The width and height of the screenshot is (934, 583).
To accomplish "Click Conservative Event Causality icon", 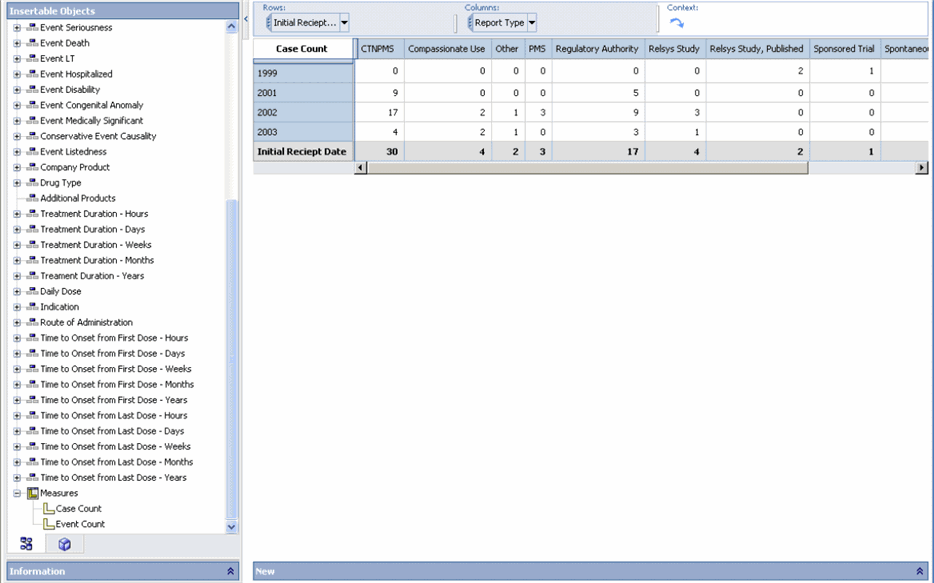I will [x=32, y=136].
